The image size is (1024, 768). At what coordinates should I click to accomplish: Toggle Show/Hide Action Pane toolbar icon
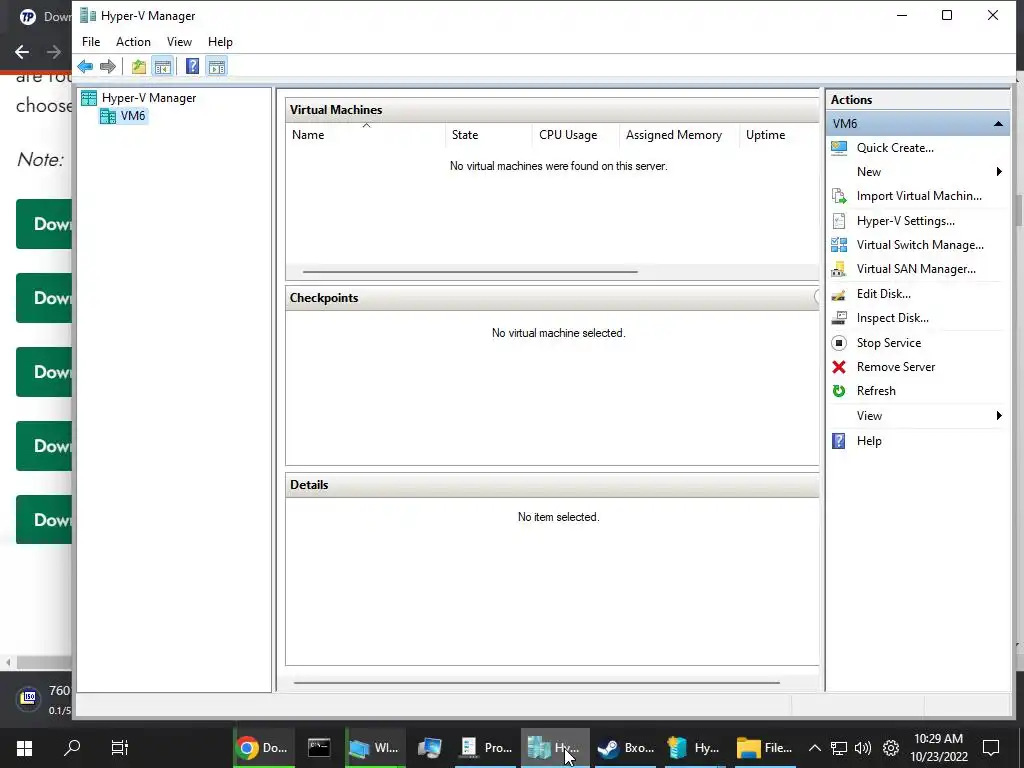[x=217, y=67]
